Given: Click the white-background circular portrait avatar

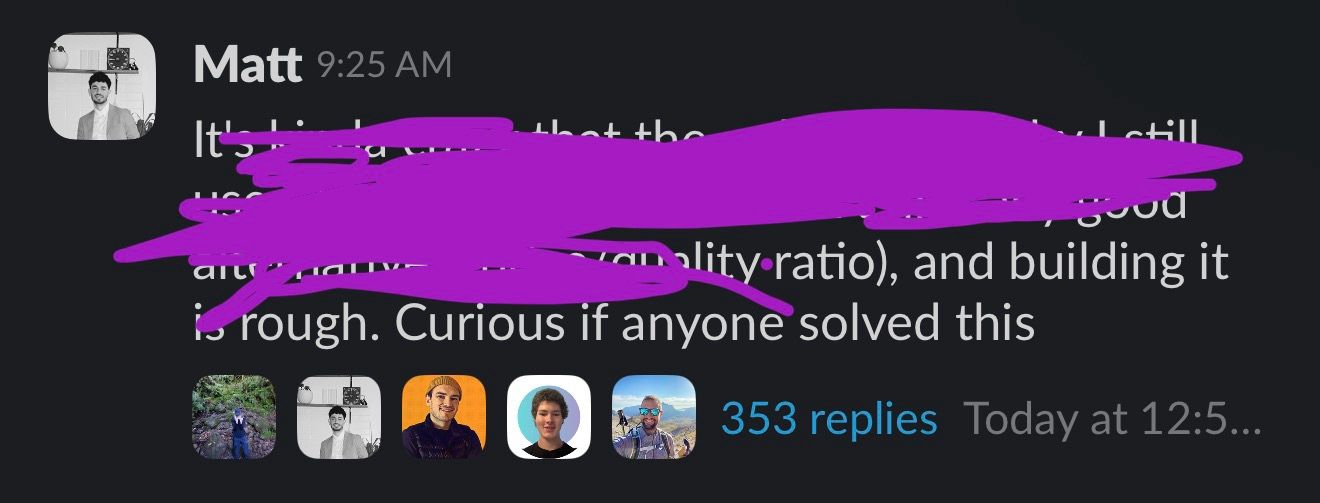Looking at the screenshot, I should pyautogui.click(x=549, y=417).
